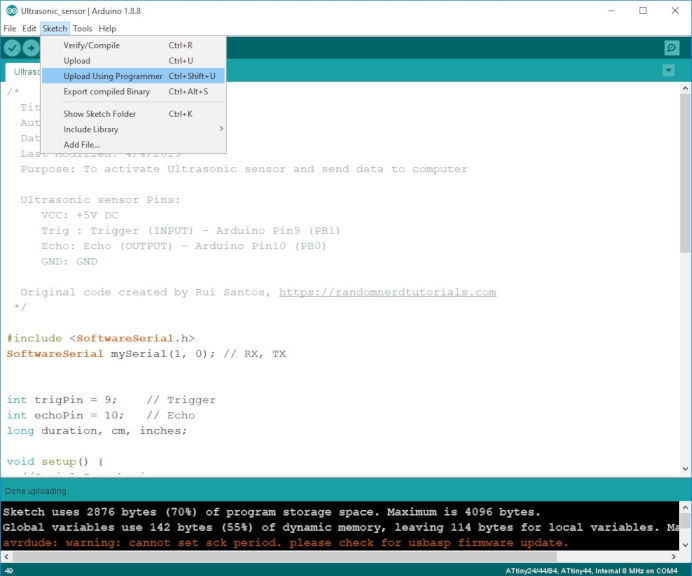Open the Tools menu
The width and height of the screenshot is (692, 576).
pos(83,29)
